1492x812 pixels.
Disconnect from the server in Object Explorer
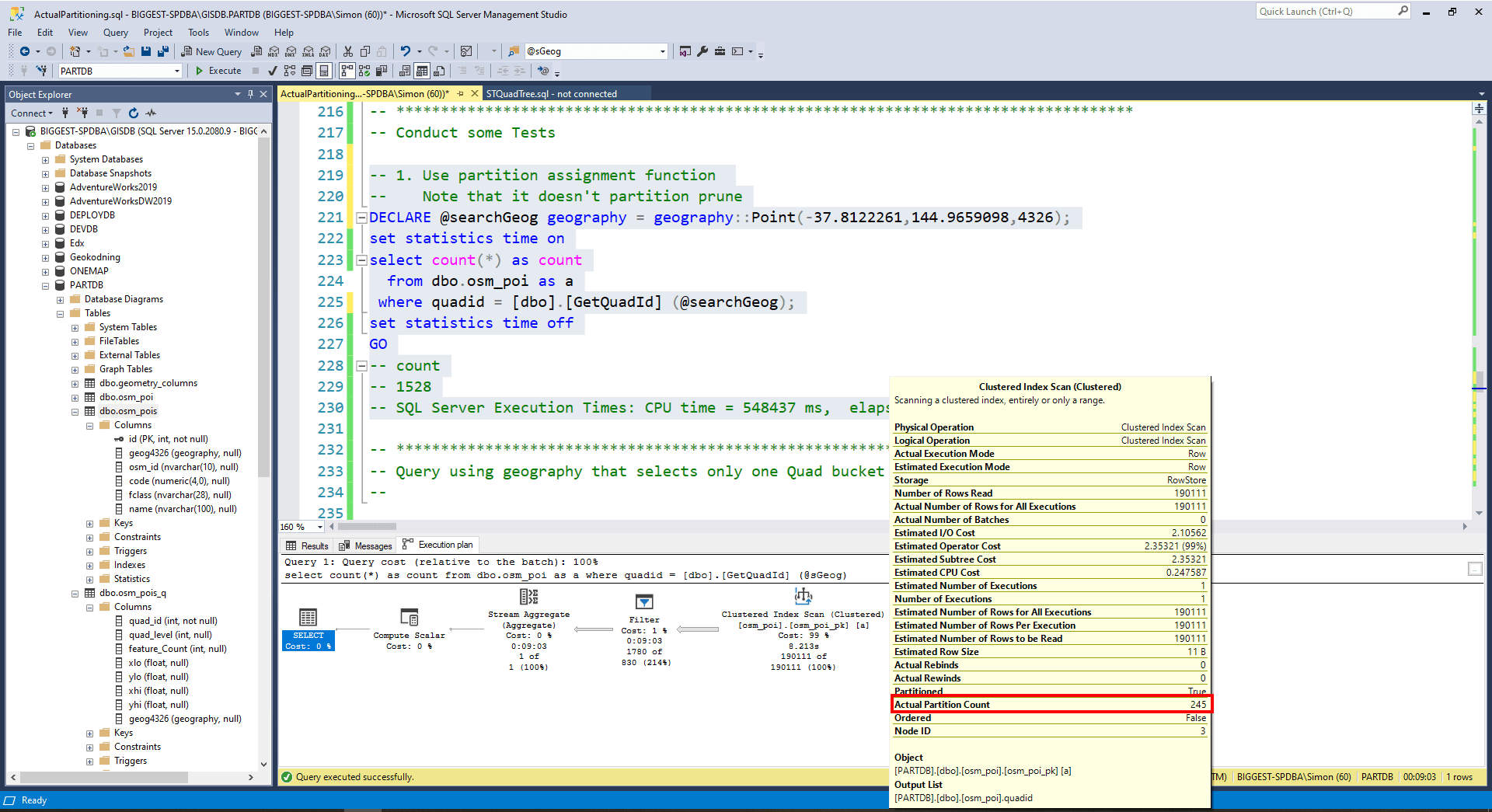point(82,113)
